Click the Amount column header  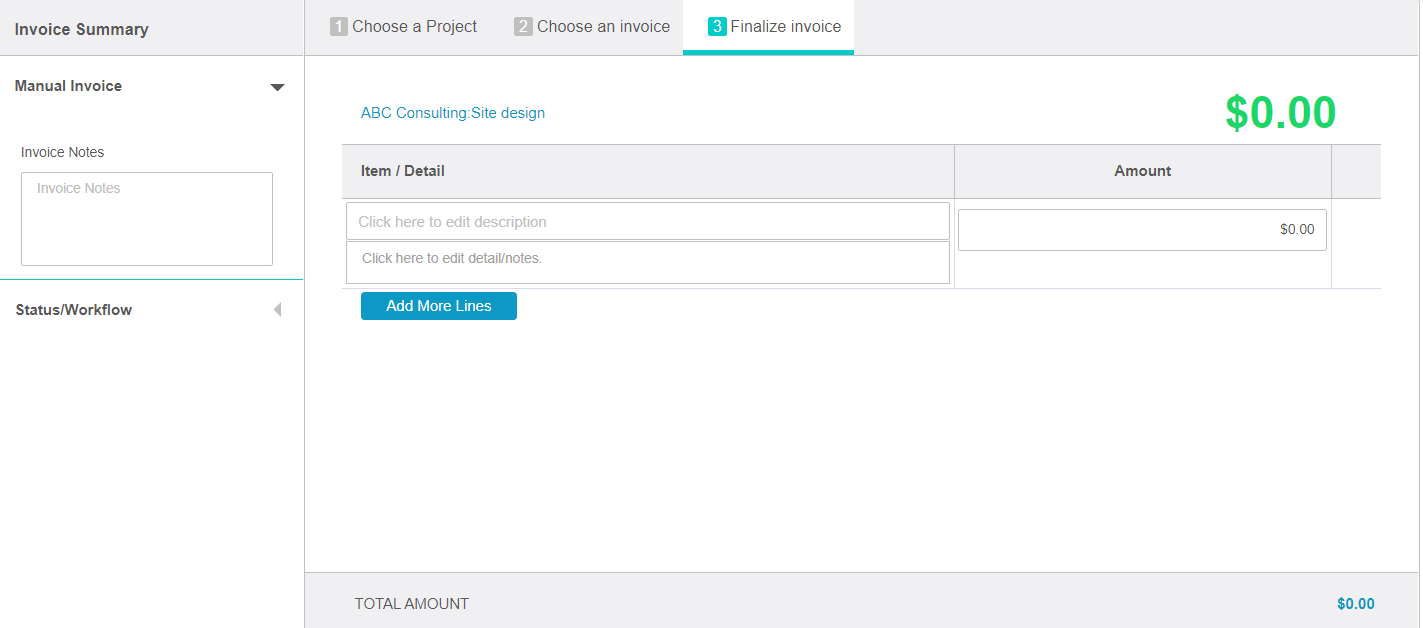1142,171
